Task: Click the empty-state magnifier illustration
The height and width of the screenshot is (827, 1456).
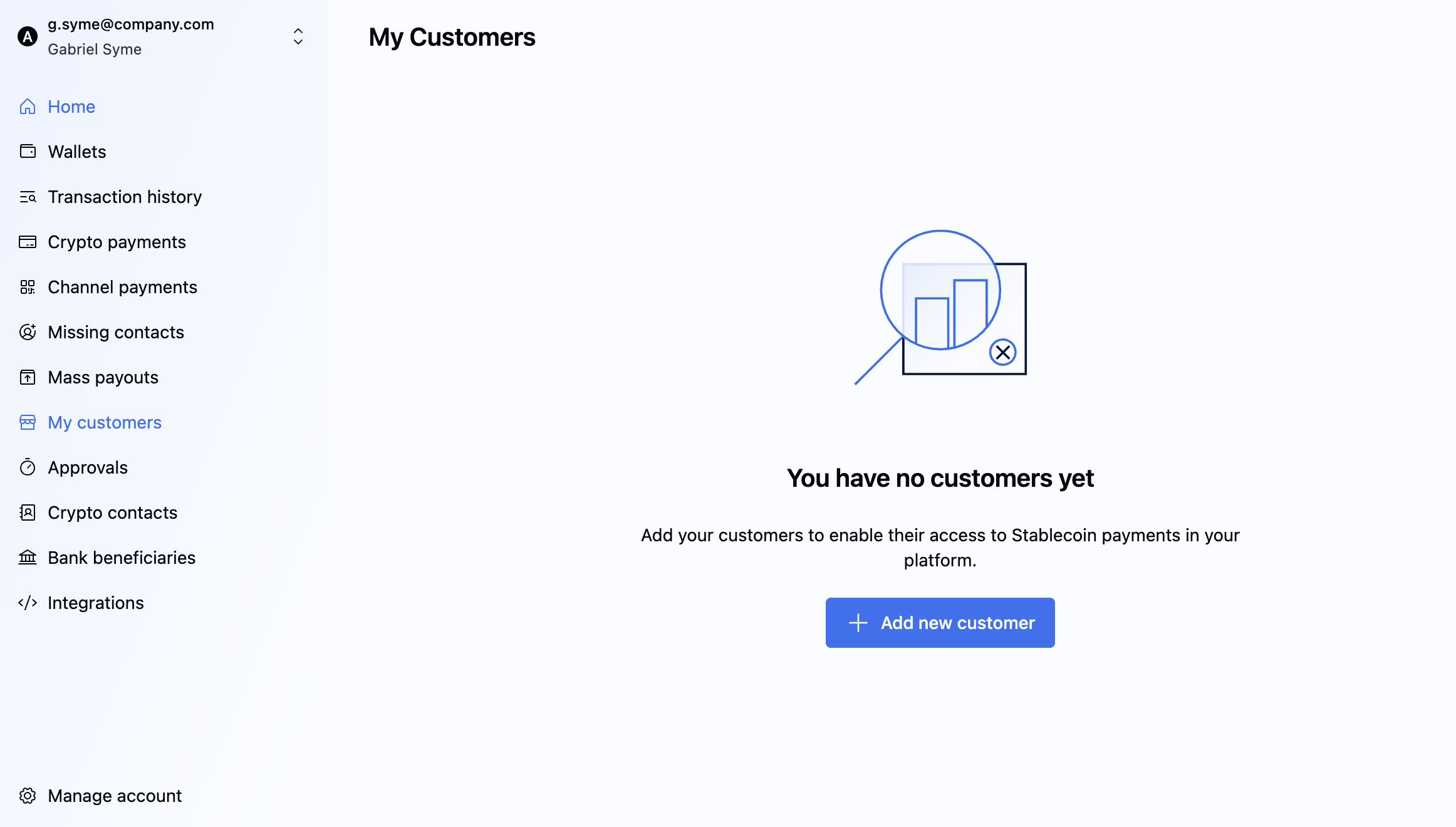Action: [x=940, y=307]
